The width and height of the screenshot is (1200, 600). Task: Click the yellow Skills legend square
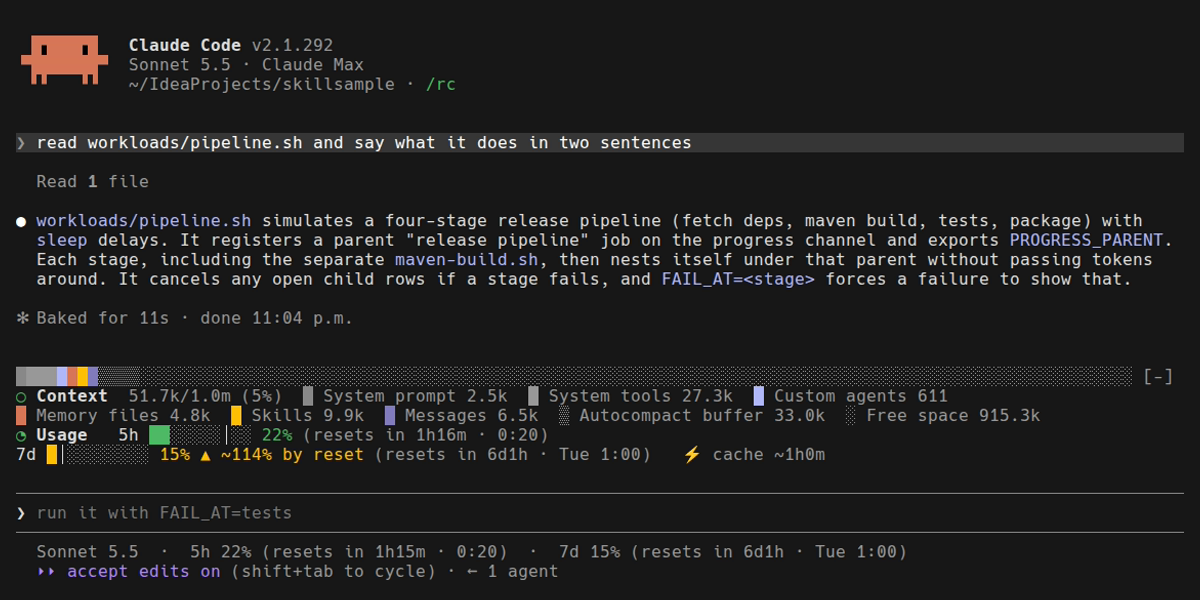(236, 416)
